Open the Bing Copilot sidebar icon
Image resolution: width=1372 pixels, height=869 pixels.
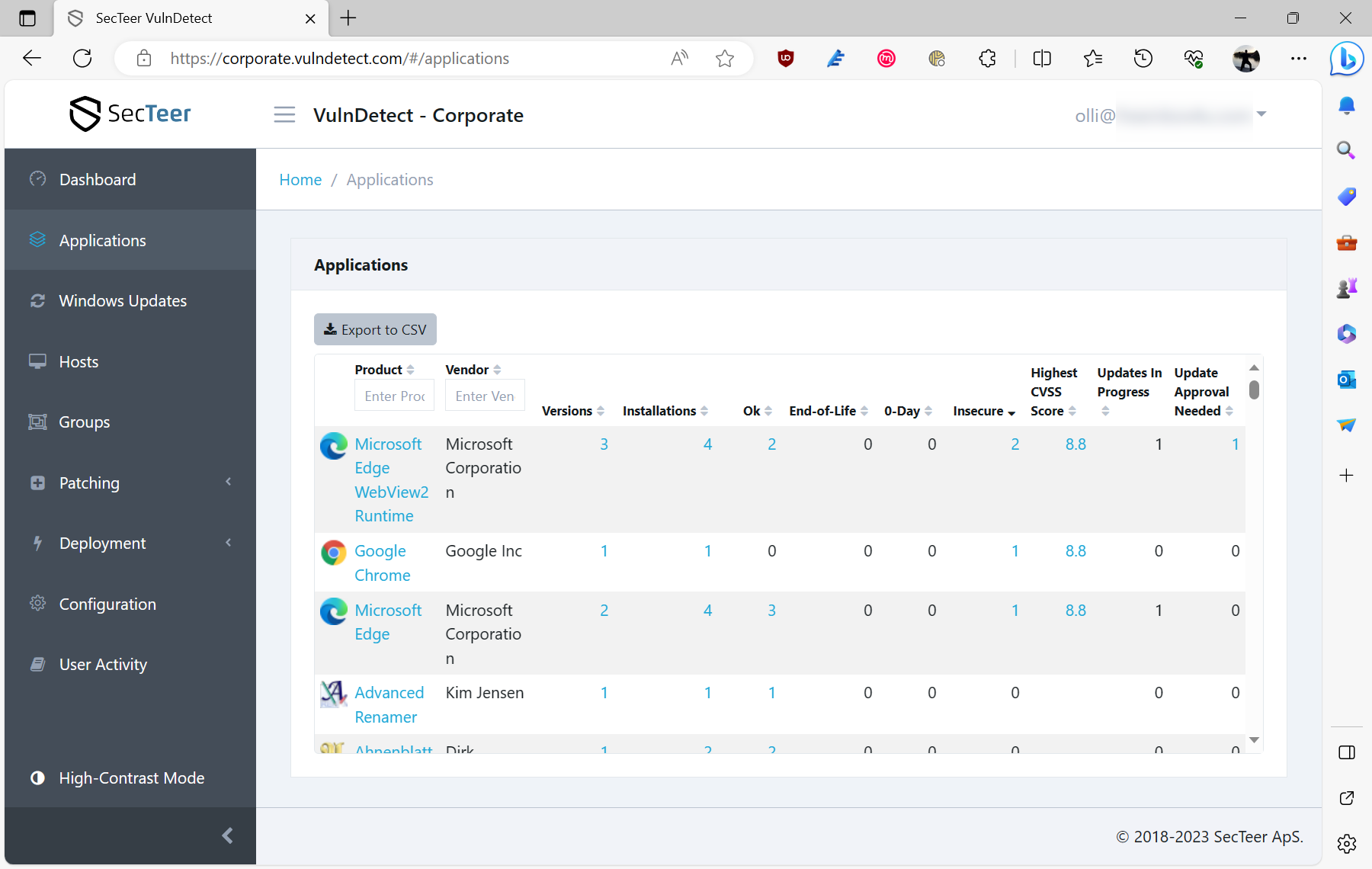click(x=1346, y=59)
